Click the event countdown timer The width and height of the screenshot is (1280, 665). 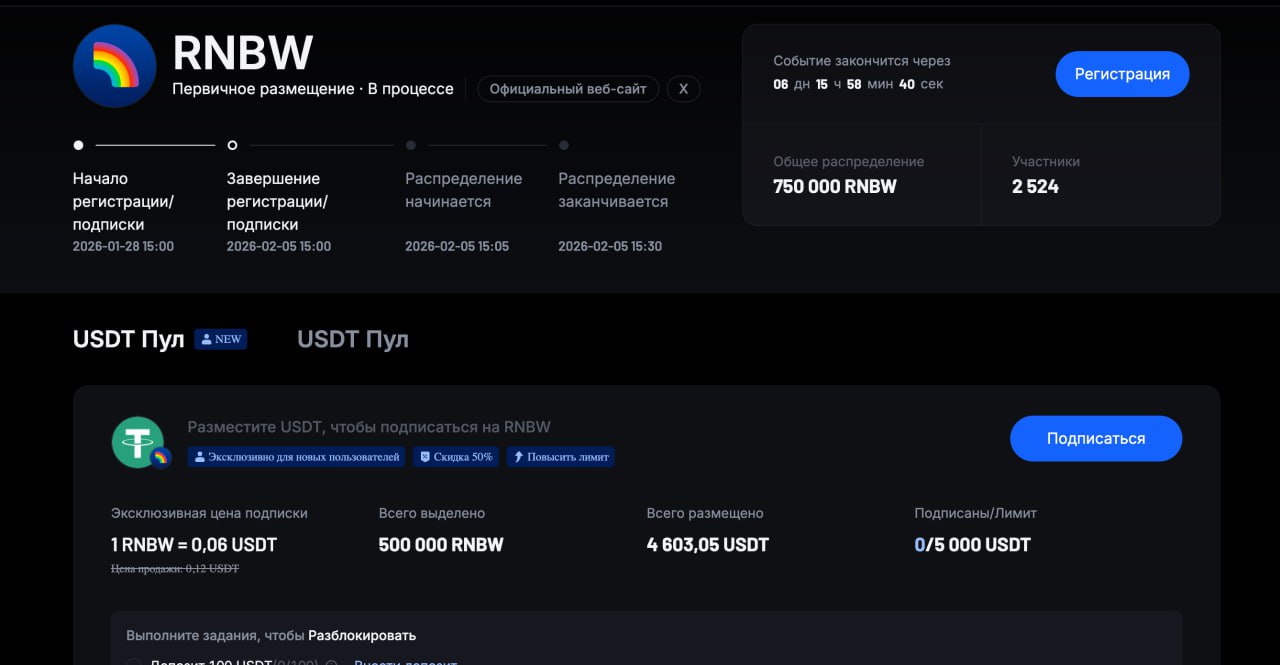pyautogui.click(x=857, y=84)
